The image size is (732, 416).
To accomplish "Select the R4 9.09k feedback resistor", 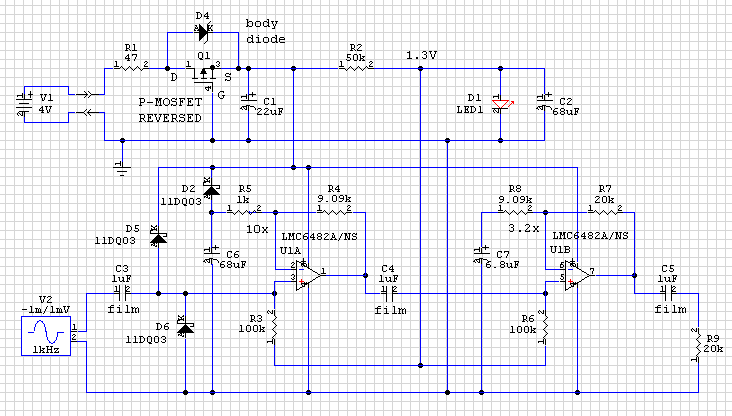I will tap(334, 211).
